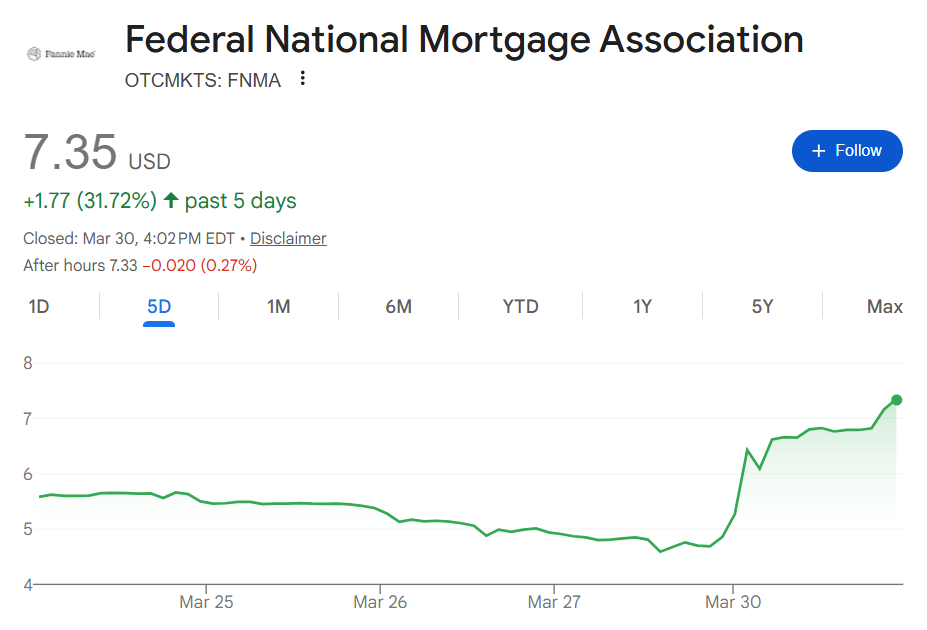Show the Max time range

coord(884,307)
